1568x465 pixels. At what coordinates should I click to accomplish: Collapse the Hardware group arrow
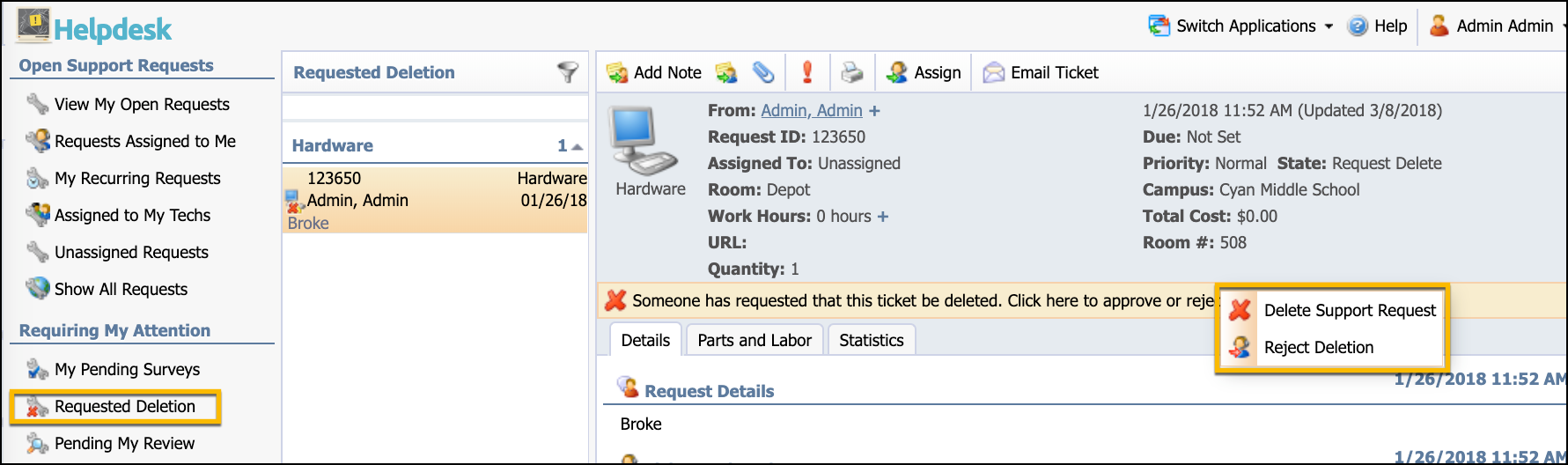[x=577, y=146]
